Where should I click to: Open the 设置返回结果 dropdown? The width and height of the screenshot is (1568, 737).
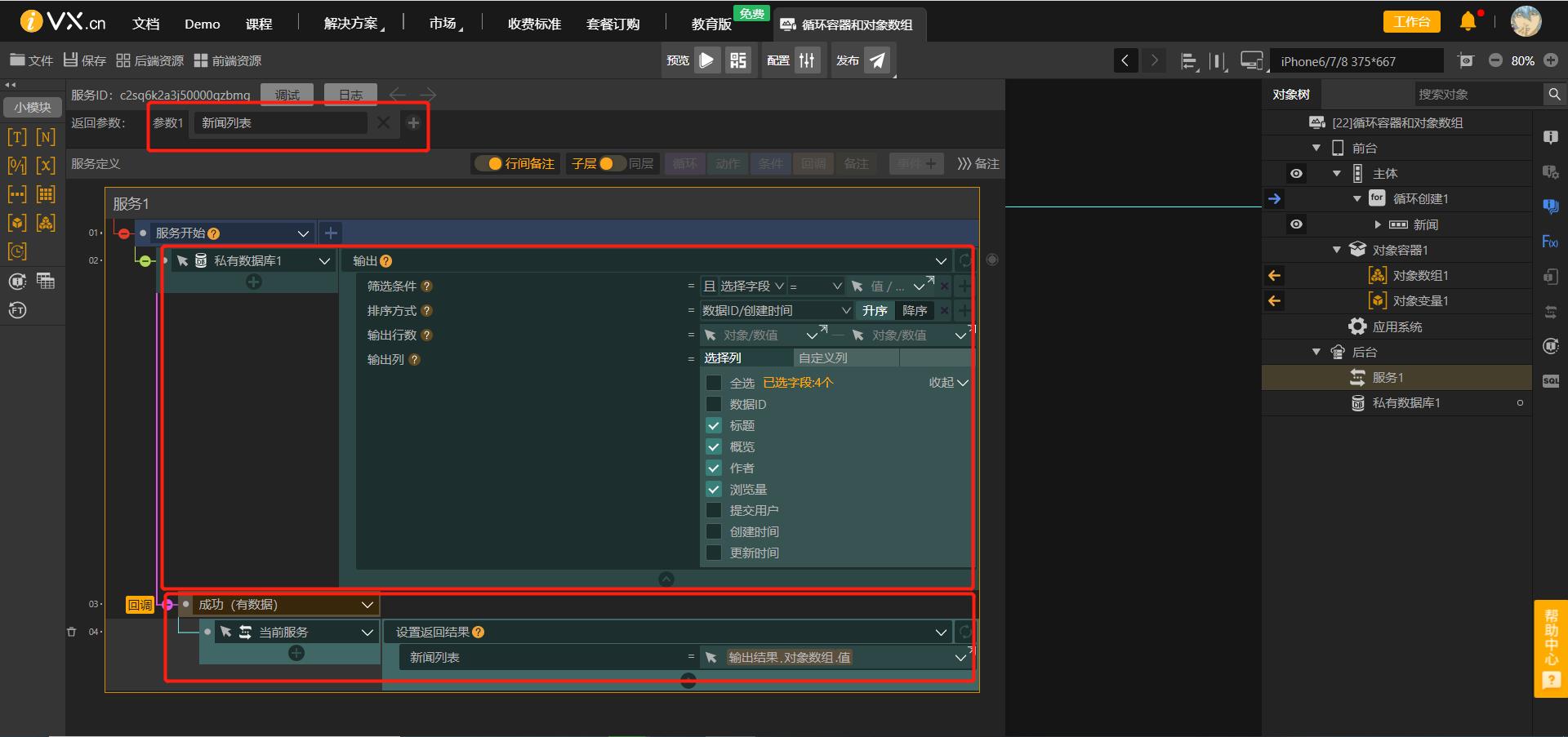(x=941, y=633)
